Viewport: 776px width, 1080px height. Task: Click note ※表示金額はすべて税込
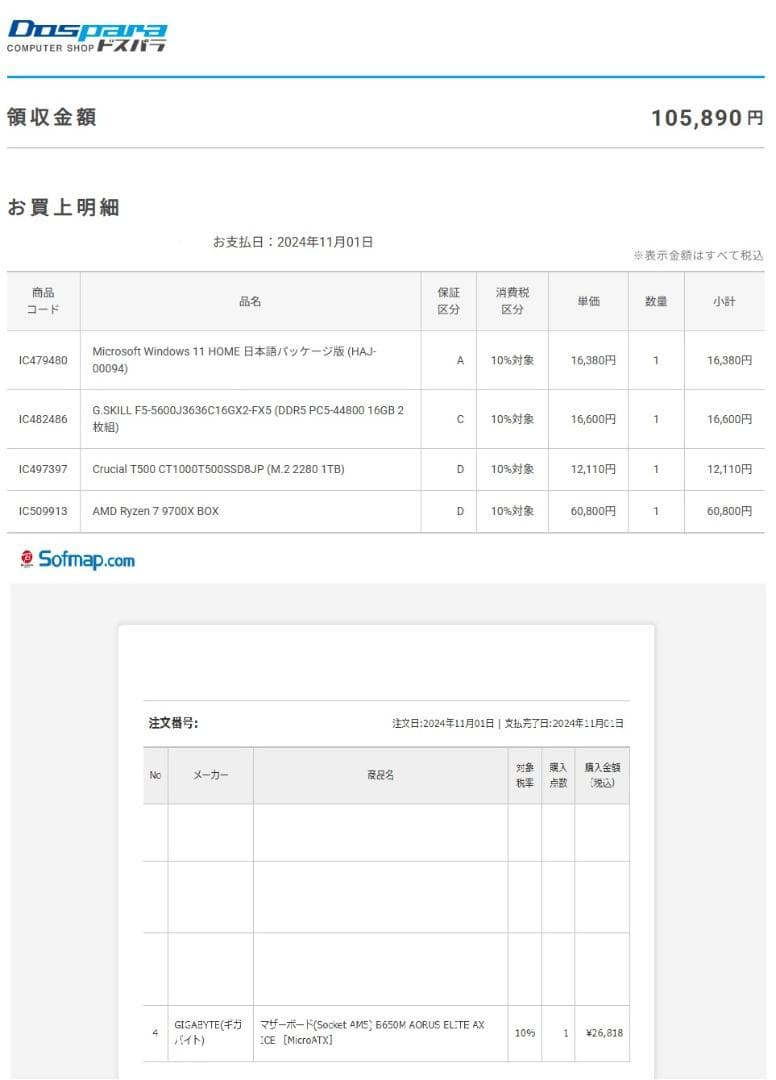click(x=698, y=256)
